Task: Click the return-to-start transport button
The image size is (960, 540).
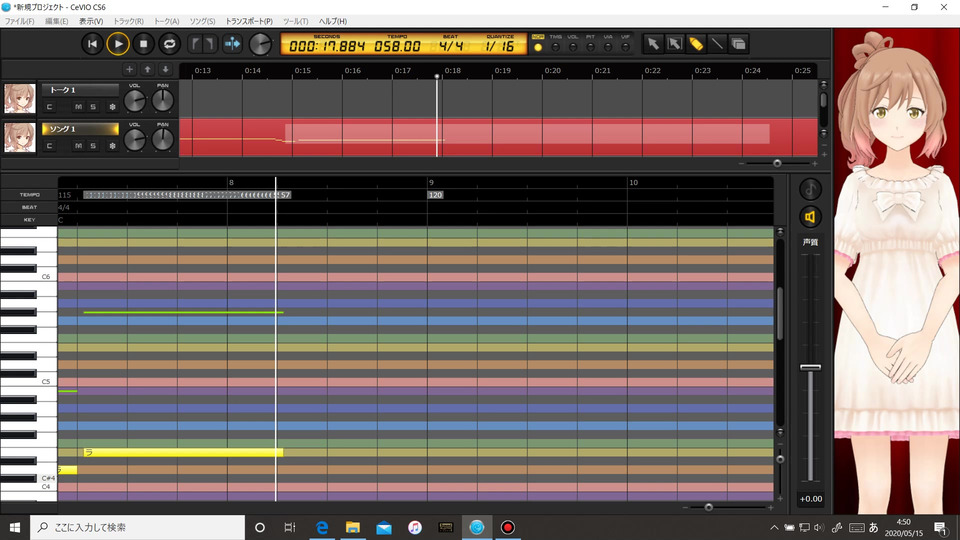Action: pos(92,43)
